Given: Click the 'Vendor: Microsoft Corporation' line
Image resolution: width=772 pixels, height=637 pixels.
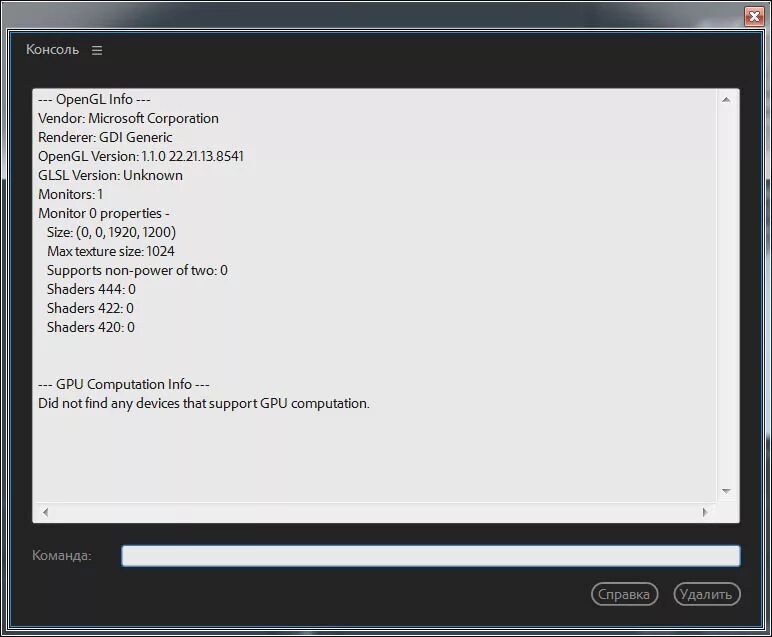Looking at the screenshot, I should pos(129,118).
